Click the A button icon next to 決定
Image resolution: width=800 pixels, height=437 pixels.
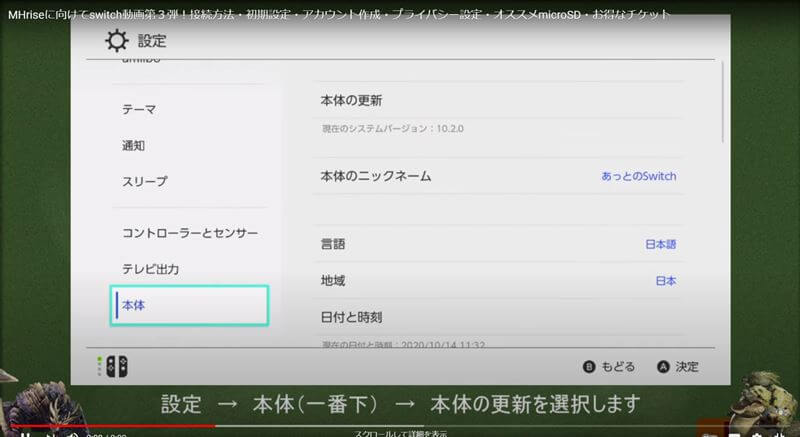(663, 367)
